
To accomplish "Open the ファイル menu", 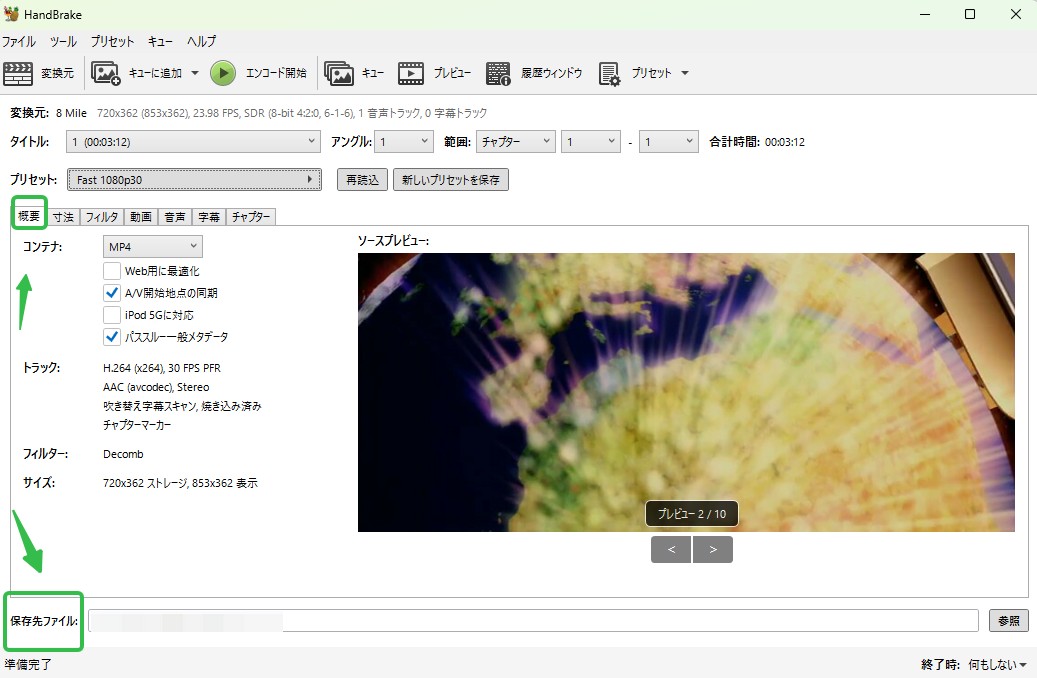I will pyautogui.click(x=19, y=41).
